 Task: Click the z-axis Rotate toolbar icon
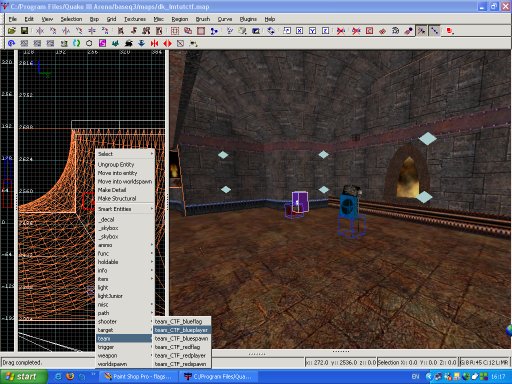pyautogui.click(x=105, y=31)
